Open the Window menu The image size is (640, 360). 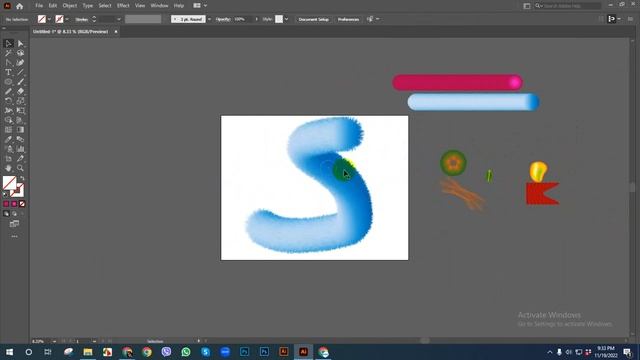click(159, 6)
